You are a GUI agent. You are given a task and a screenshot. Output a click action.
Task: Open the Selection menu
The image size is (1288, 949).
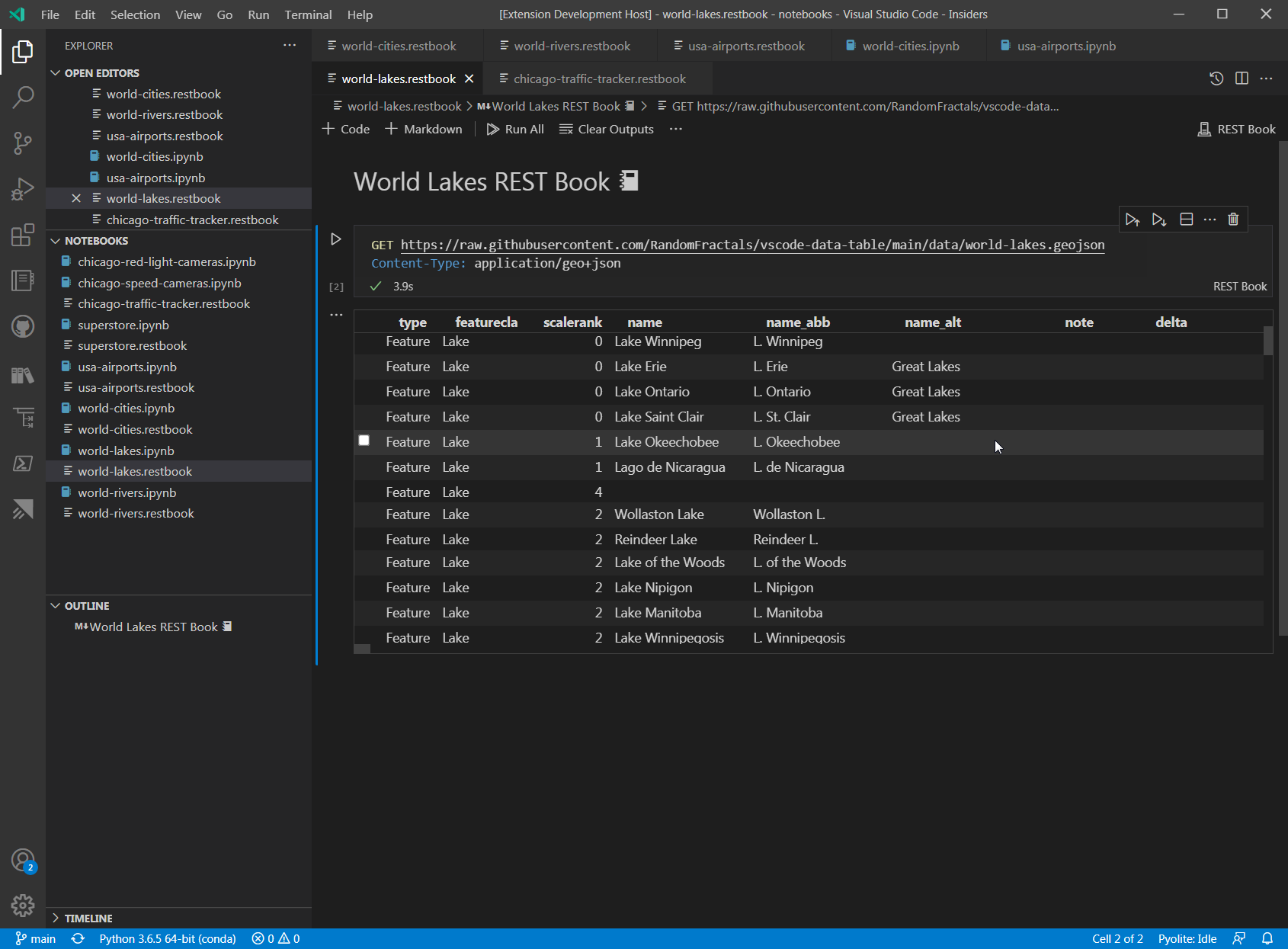pos(135,14)
